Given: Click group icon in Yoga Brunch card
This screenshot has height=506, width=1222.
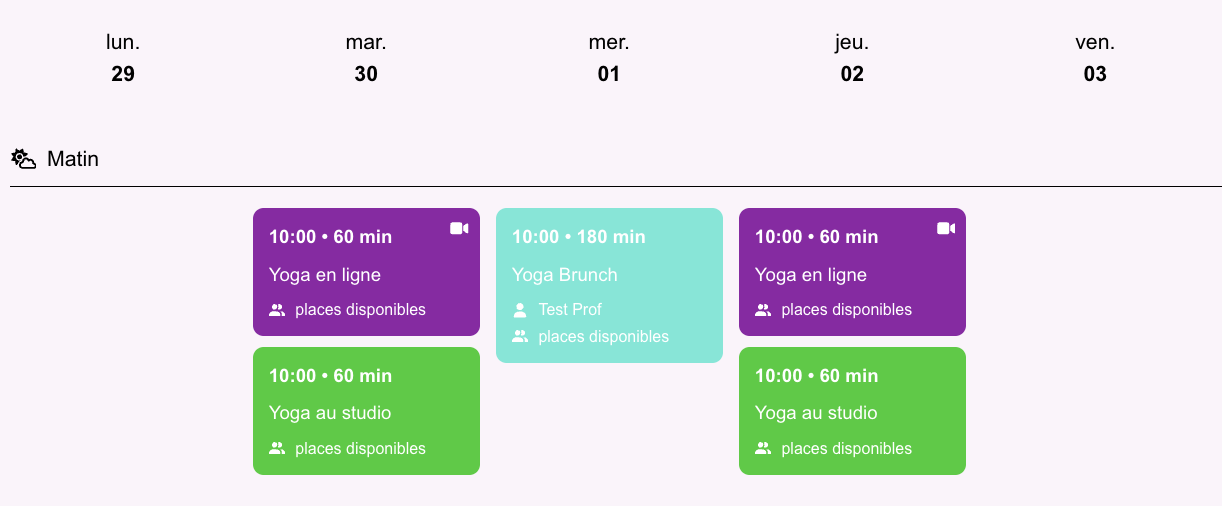Looking at the screenshot, I should [x=520, y=337].
